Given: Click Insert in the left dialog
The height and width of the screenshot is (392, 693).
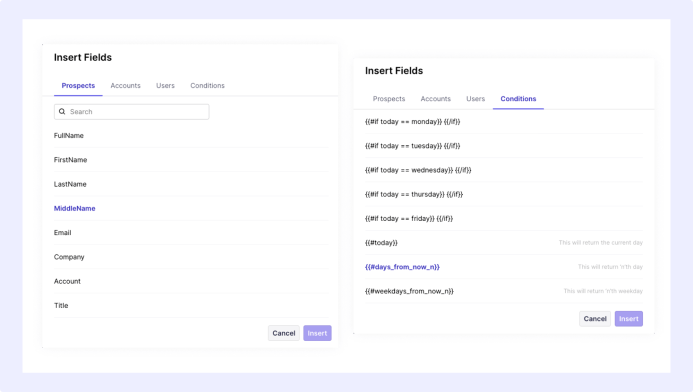Looking at the screenshot, I should pyautogui.click(x=317, y=333).
